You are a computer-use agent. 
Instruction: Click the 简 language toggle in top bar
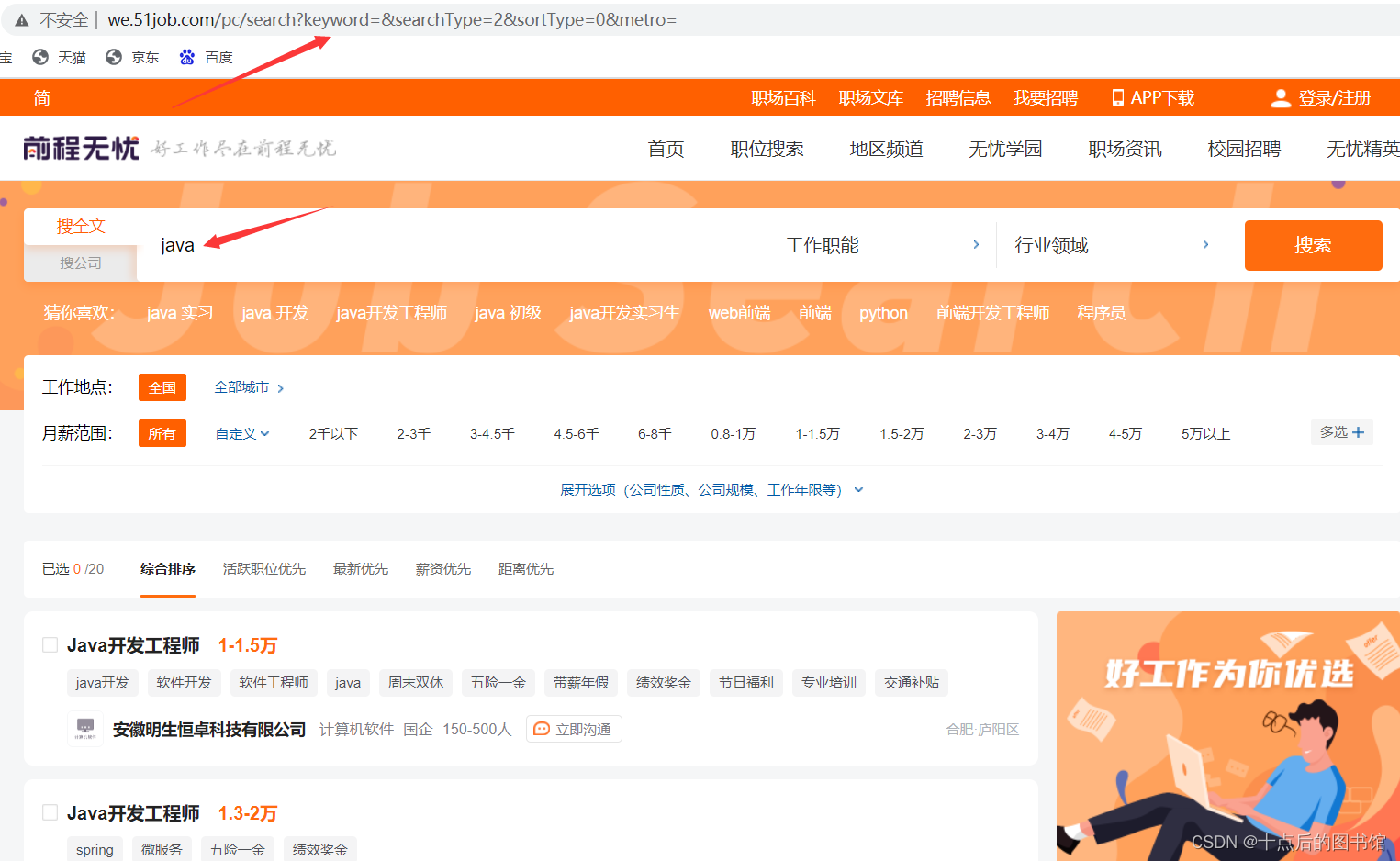point(42,98)
